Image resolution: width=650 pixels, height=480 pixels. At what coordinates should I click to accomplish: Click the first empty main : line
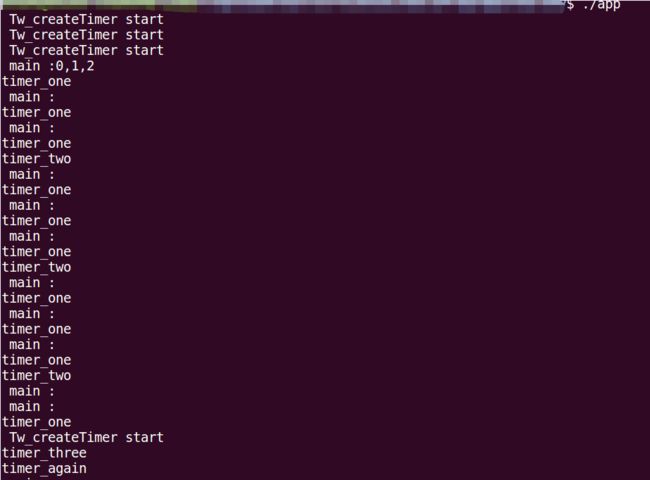32,97
